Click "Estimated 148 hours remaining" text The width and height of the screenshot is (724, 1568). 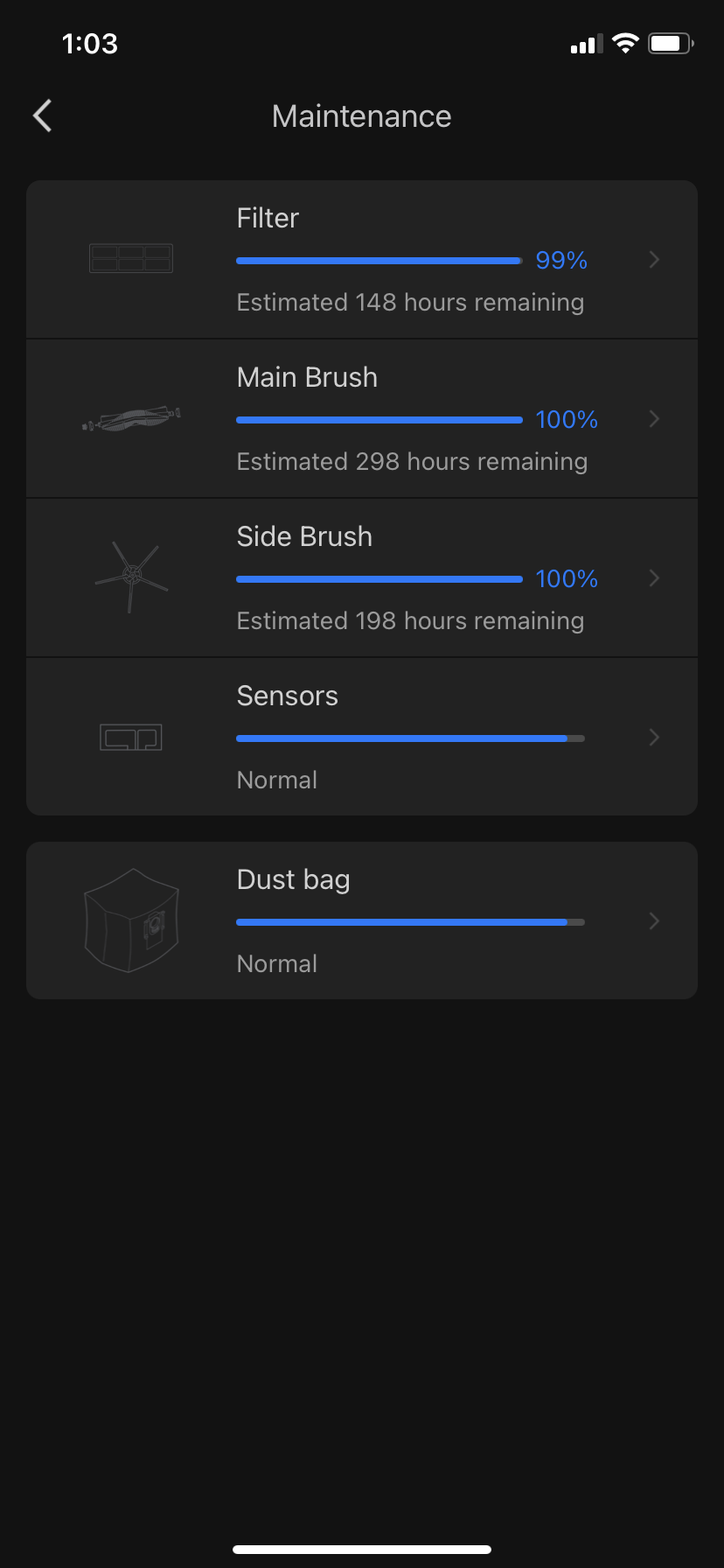click(410, 303)
